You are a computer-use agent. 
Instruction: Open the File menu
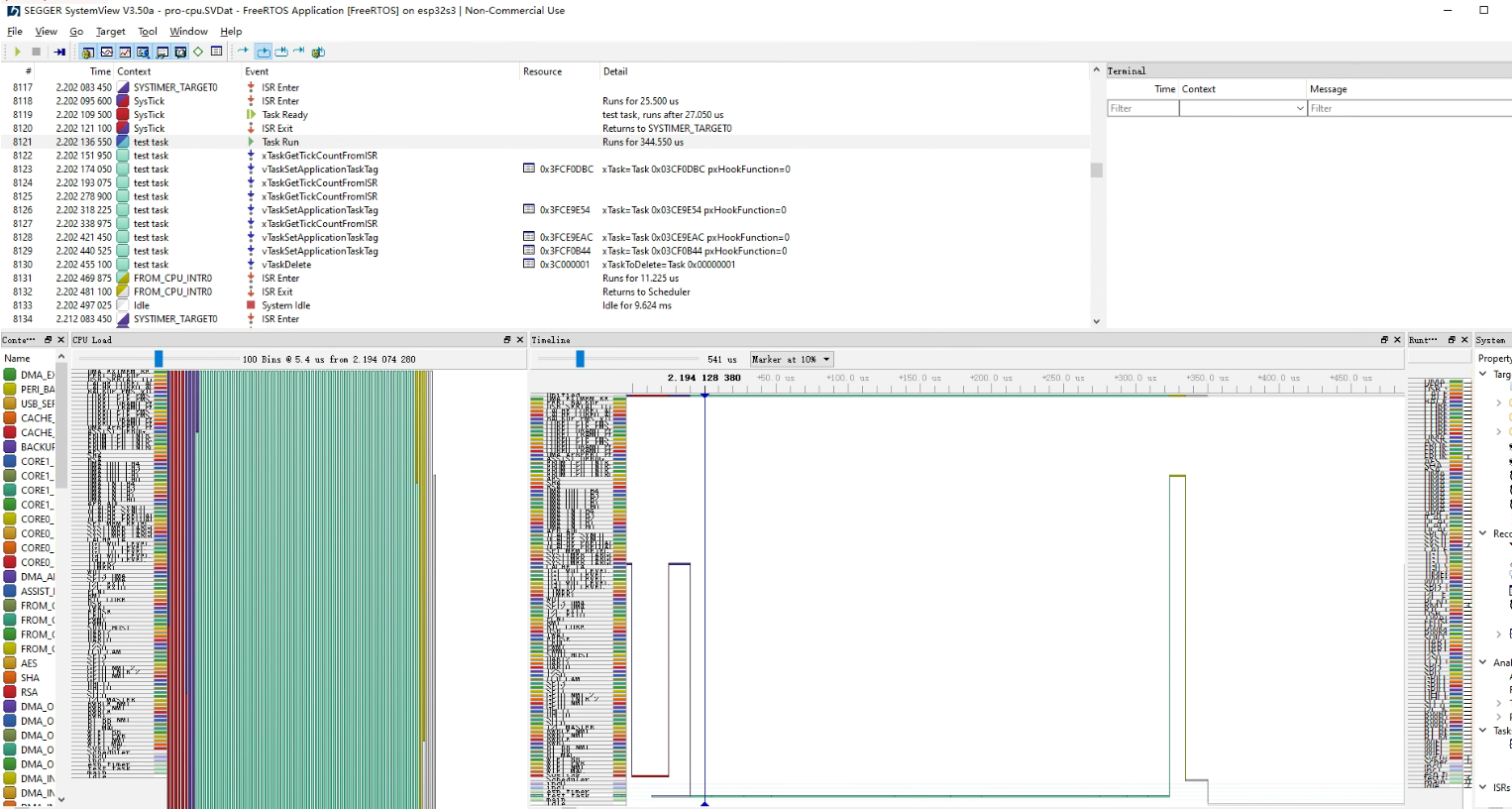click(15, 32)
